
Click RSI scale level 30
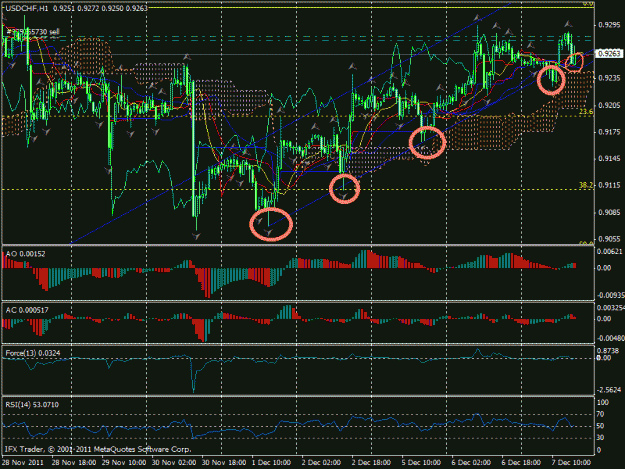point(601,438)
